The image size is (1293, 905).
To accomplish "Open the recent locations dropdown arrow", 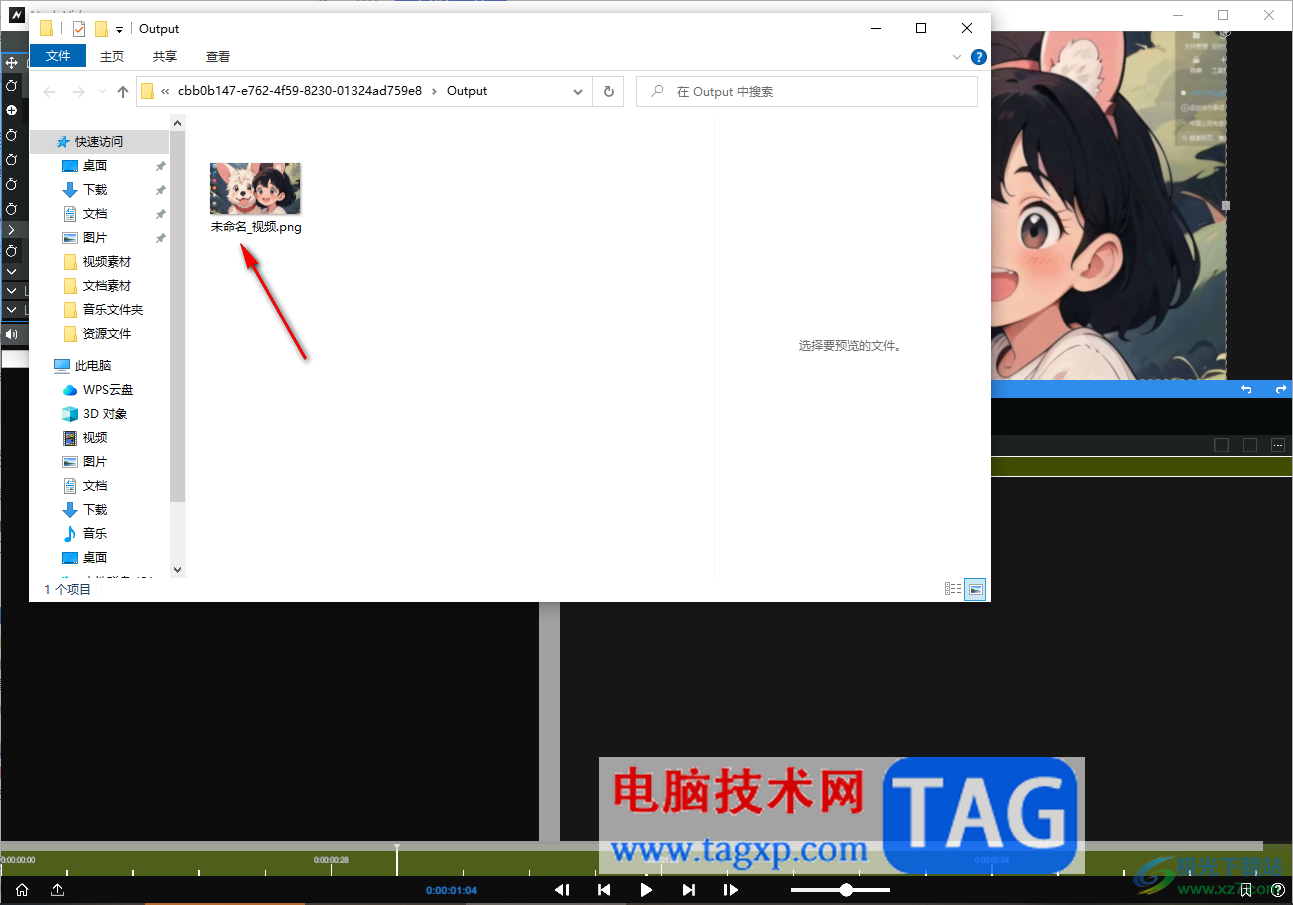I will pos(102,92).
